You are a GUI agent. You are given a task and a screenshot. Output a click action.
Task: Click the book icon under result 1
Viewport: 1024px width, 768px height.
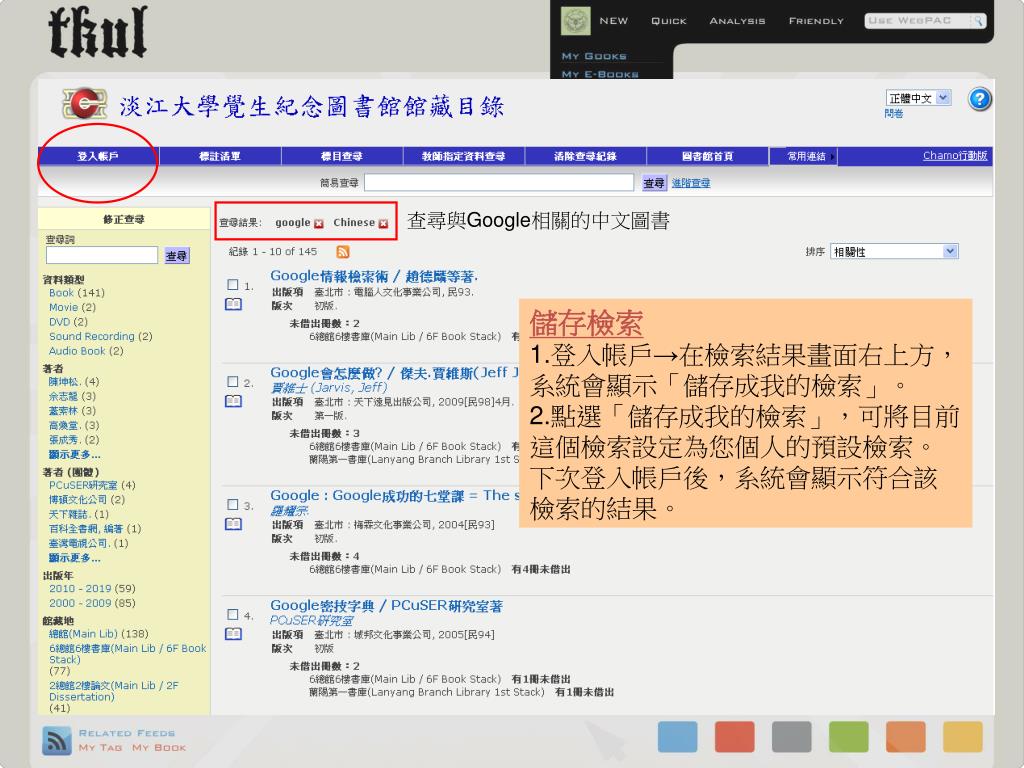tap(233, 304)
